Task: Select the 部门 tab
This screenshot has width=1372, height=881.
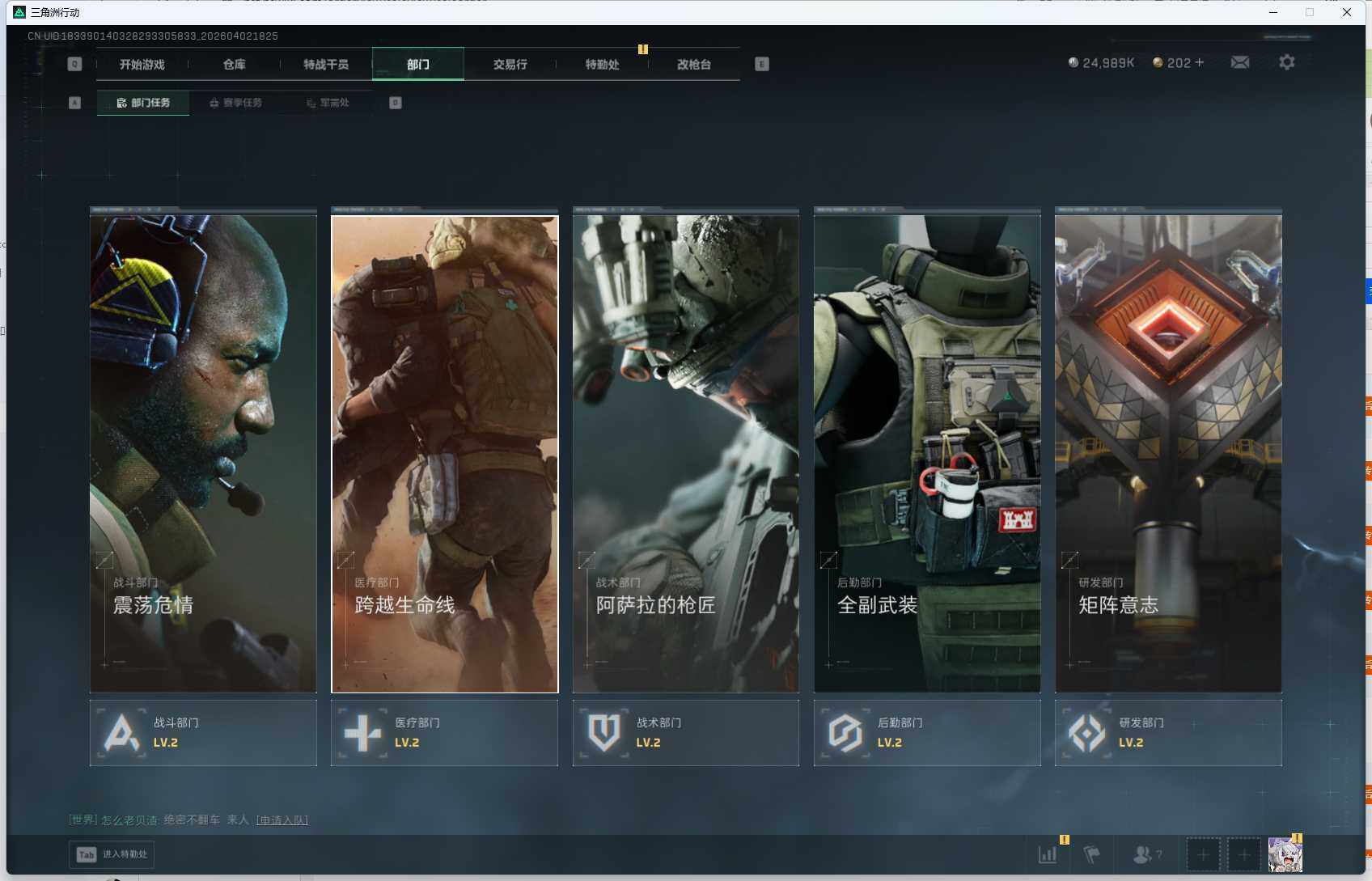Action: click(x=418, y=65)
